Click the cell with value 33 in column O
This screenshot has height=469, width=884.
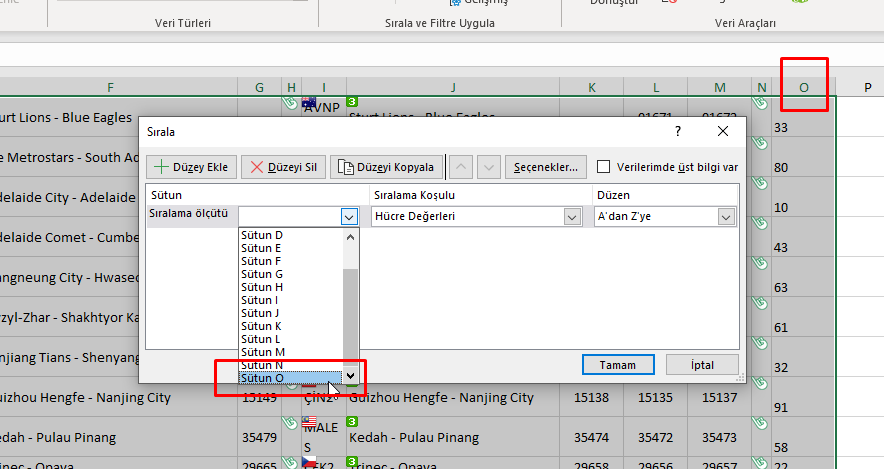click(x=804, y=117)
